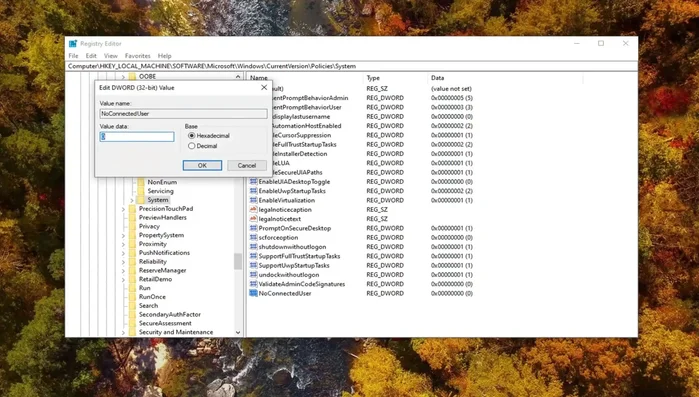The image size is (699, 397).
Task: Click the EnableUIADesktopToggle DWORD icon
Action: coord(253,181)
